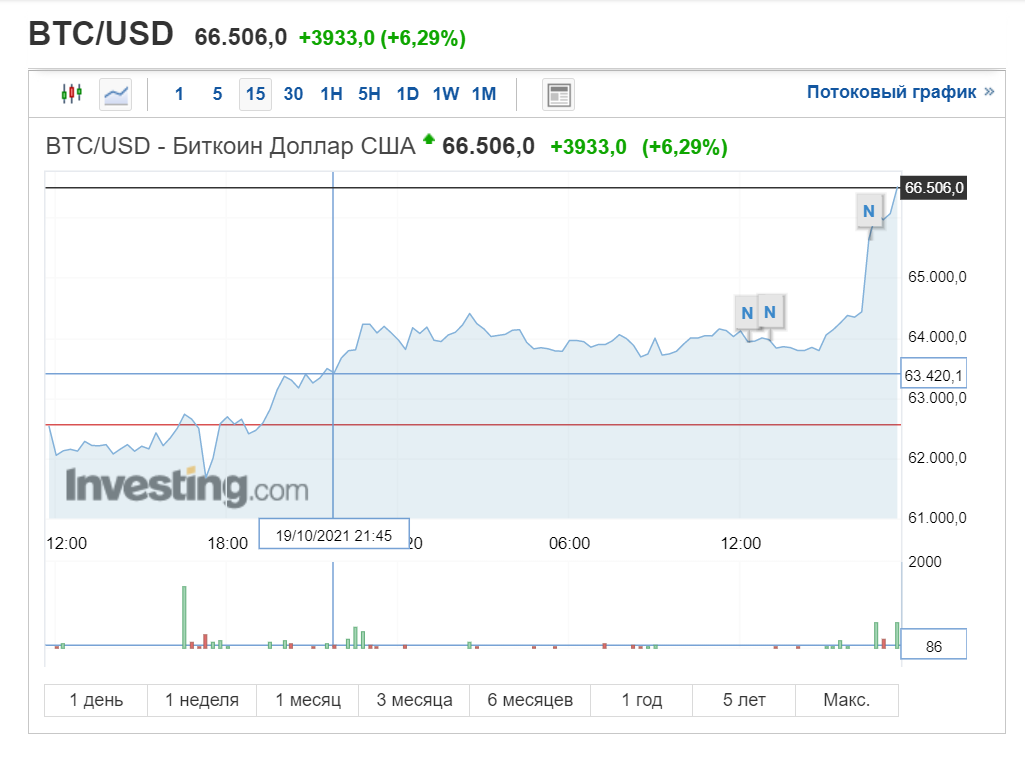Switch to the 1 месяц range tab
The height and width of the screenshot is (759, 1025).
pyautogui.click(x=308, y=700)
